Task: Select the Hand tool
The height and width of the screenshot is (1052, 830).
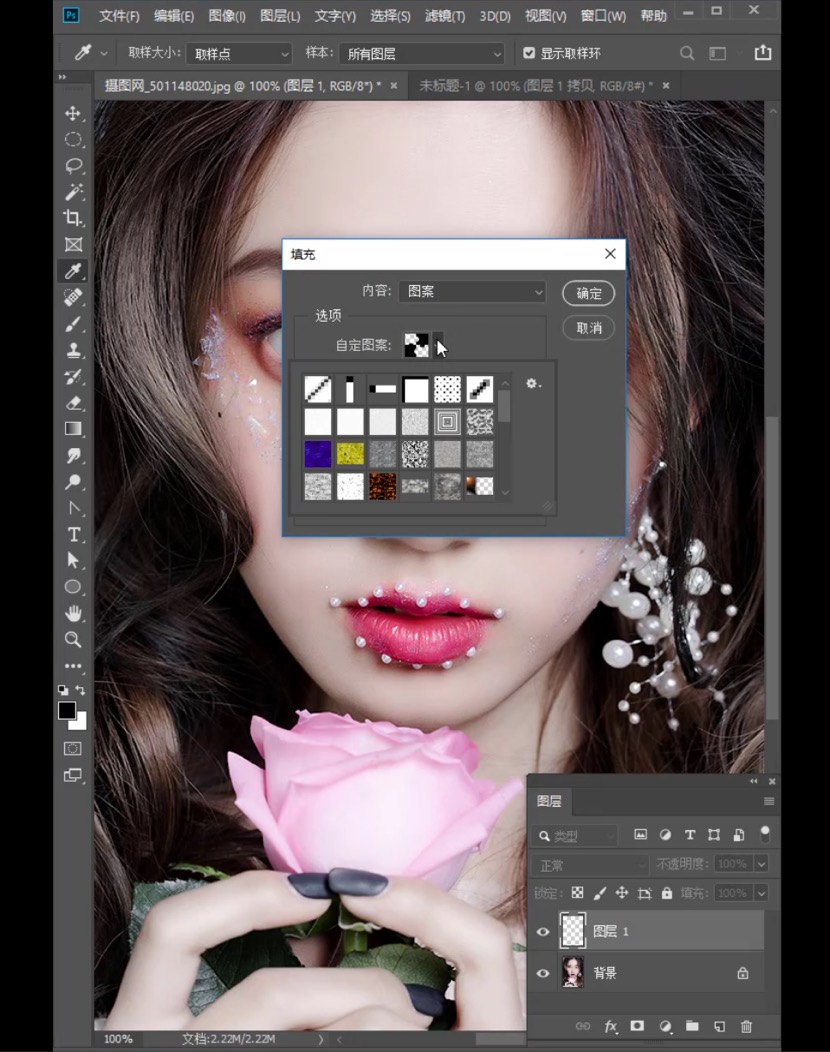Action: [73, 613]
